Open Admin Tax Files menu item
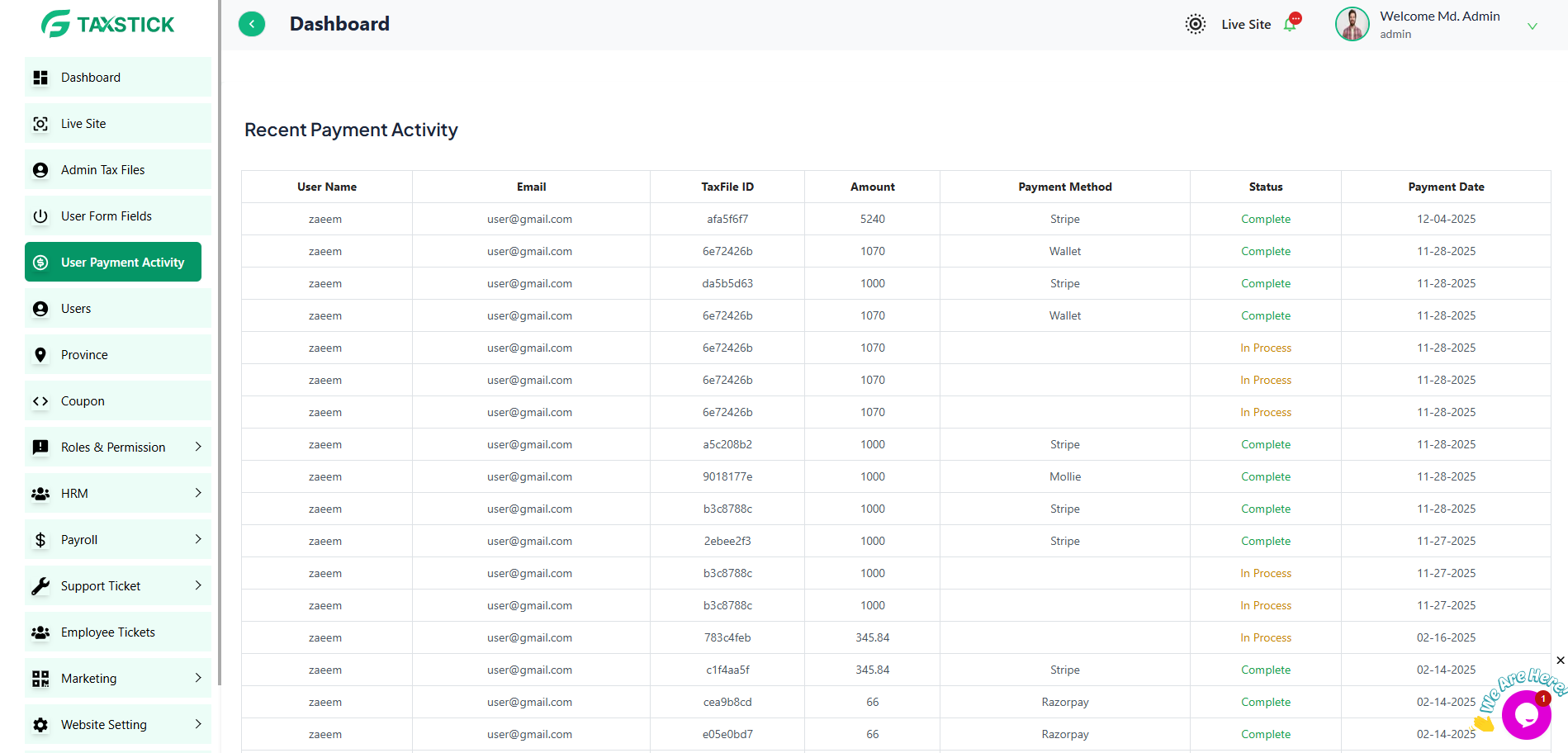The image size is (1568, 753). point(103,170)
